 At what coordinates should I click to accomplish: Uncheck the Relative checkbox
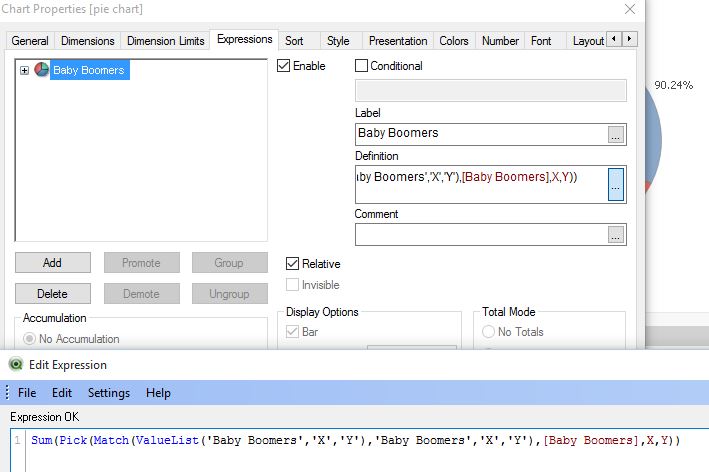click(292, 264)
